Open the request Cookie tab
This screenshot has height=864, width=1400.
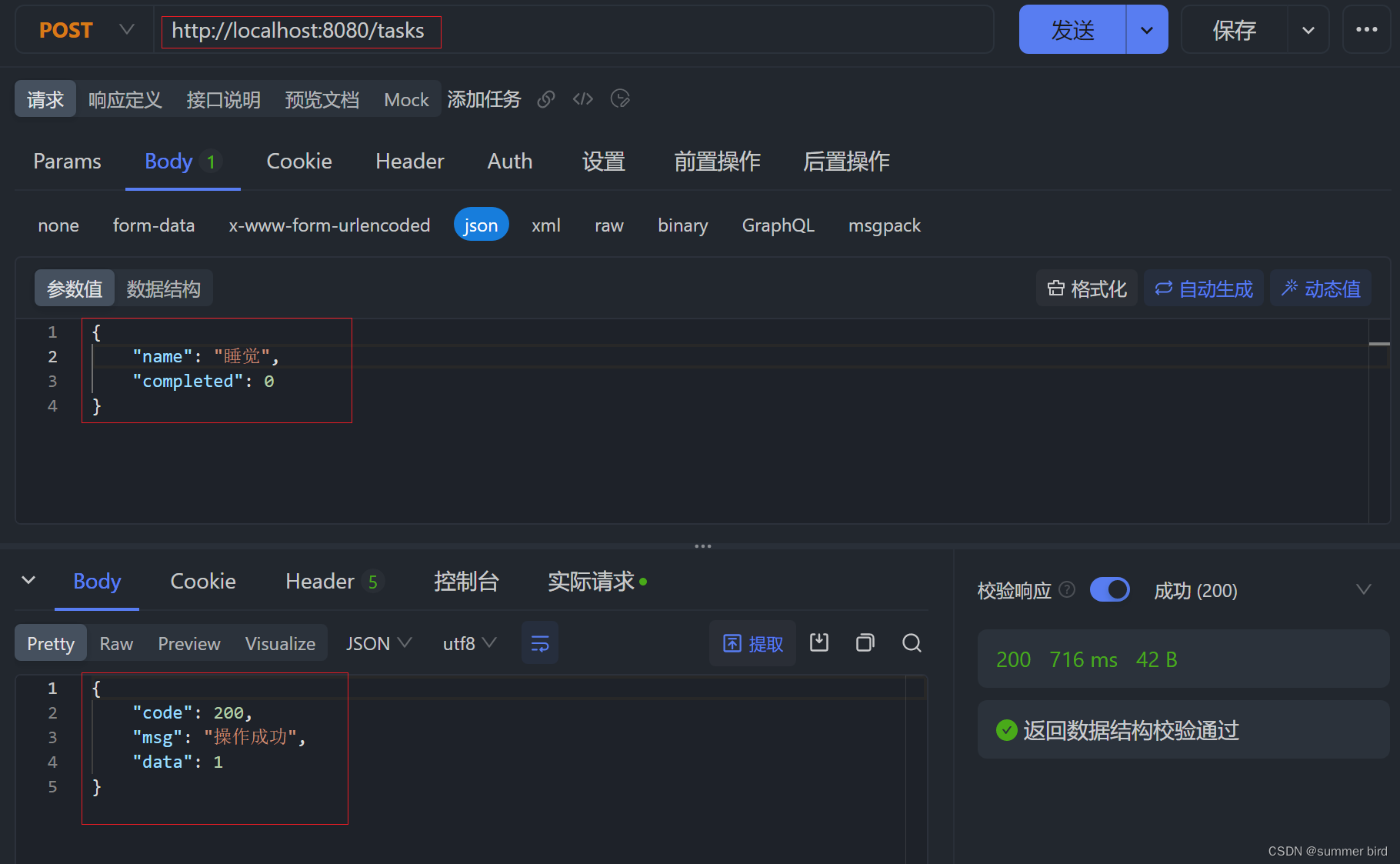(299, 162)
